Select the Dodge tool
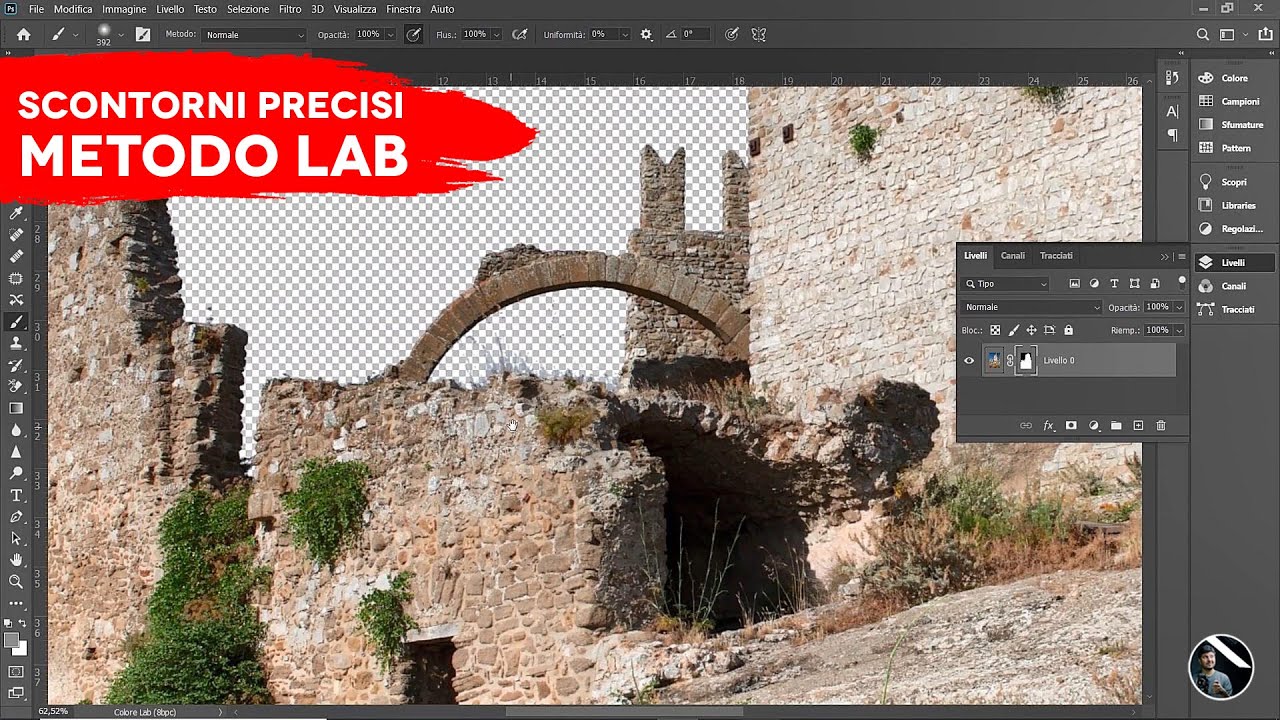 click(16, 473)
